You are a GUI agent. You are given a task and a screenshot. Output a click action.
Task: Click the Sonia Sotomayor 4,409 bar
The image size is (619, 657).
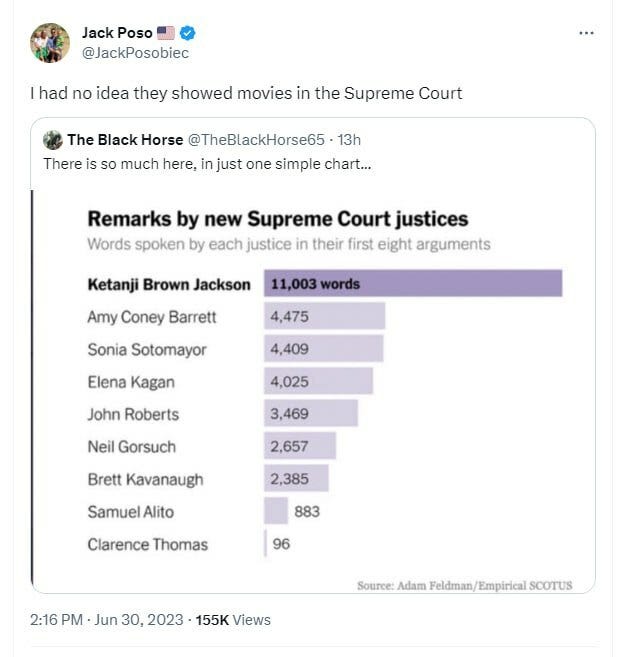pos(323,349)
